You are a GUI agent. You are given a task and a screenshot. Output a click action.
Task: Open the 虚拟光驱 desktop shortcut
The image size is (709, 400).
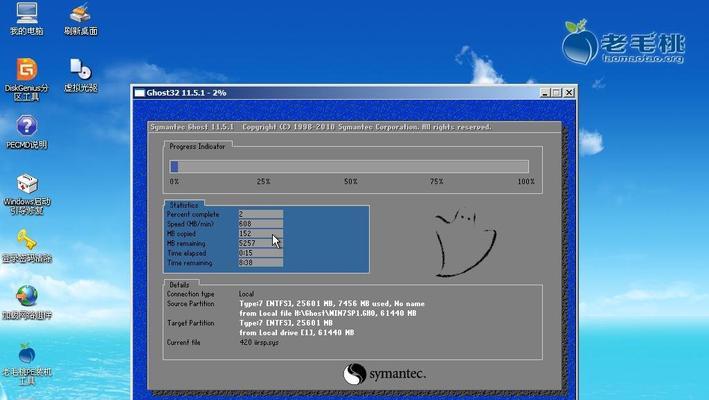pyautogui.click(x=81, y=75)
